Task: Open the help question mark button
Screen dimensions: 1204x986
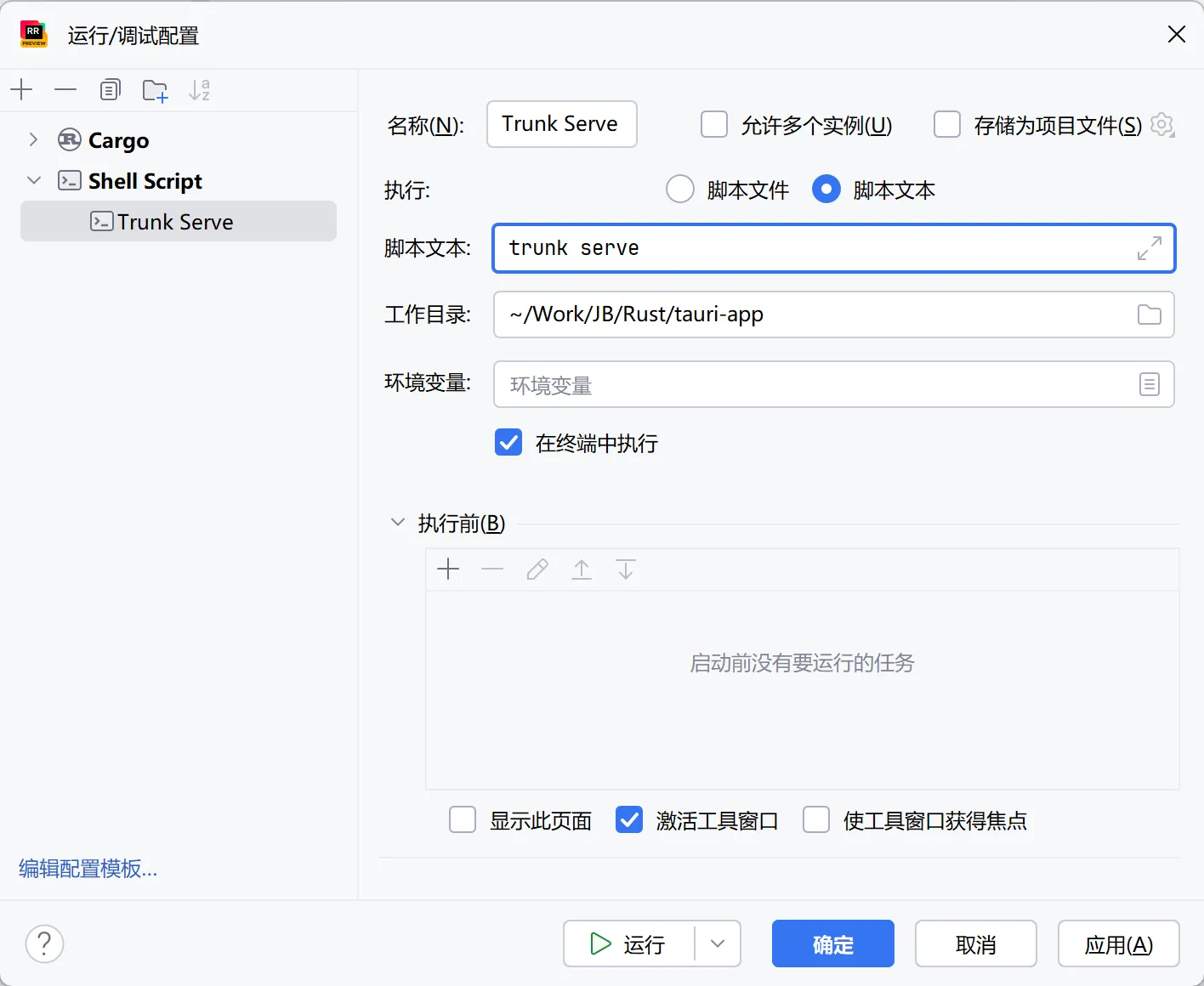Action: click(x=44, y=943)
